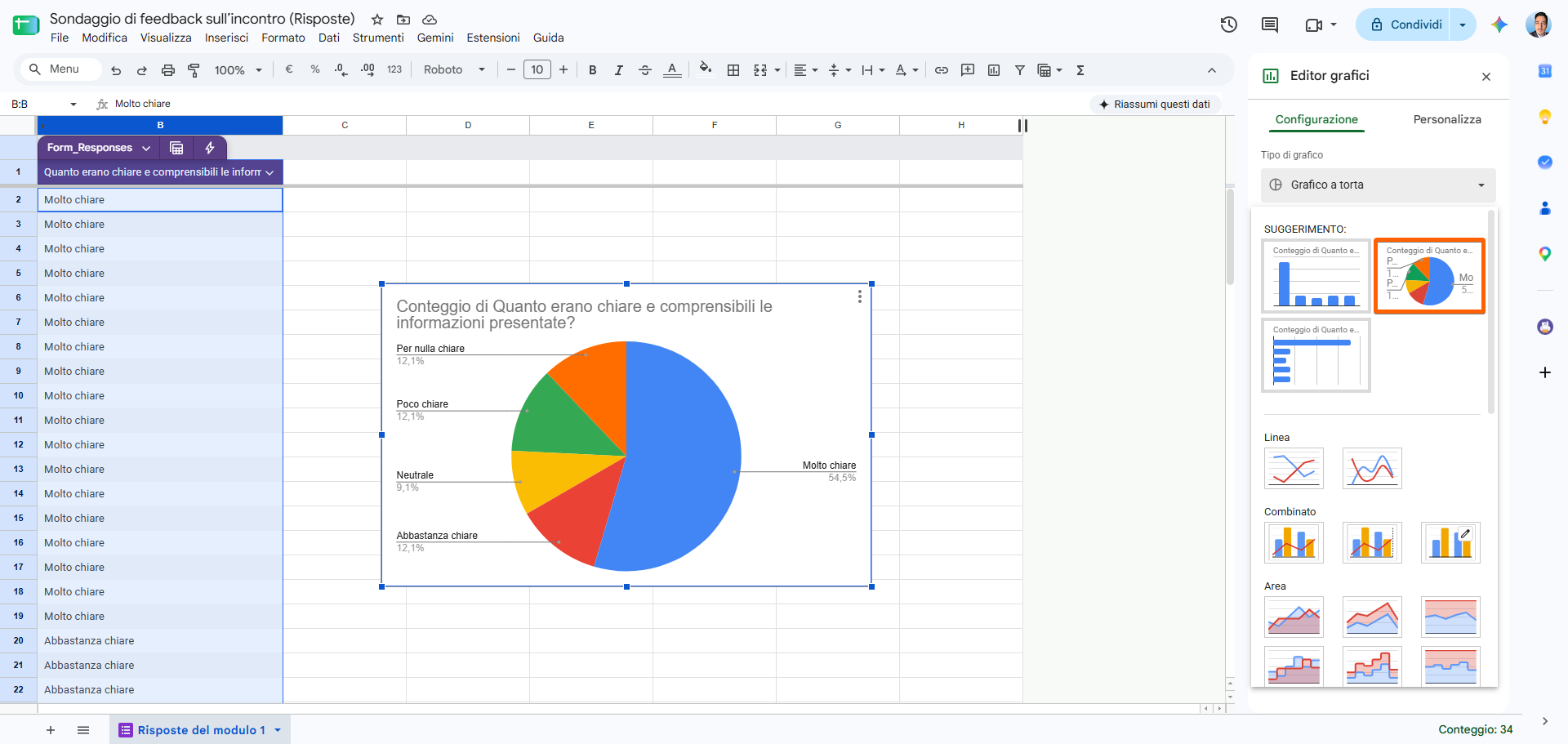
Task: Open the text color picker
Action: (x=671, y=70)
